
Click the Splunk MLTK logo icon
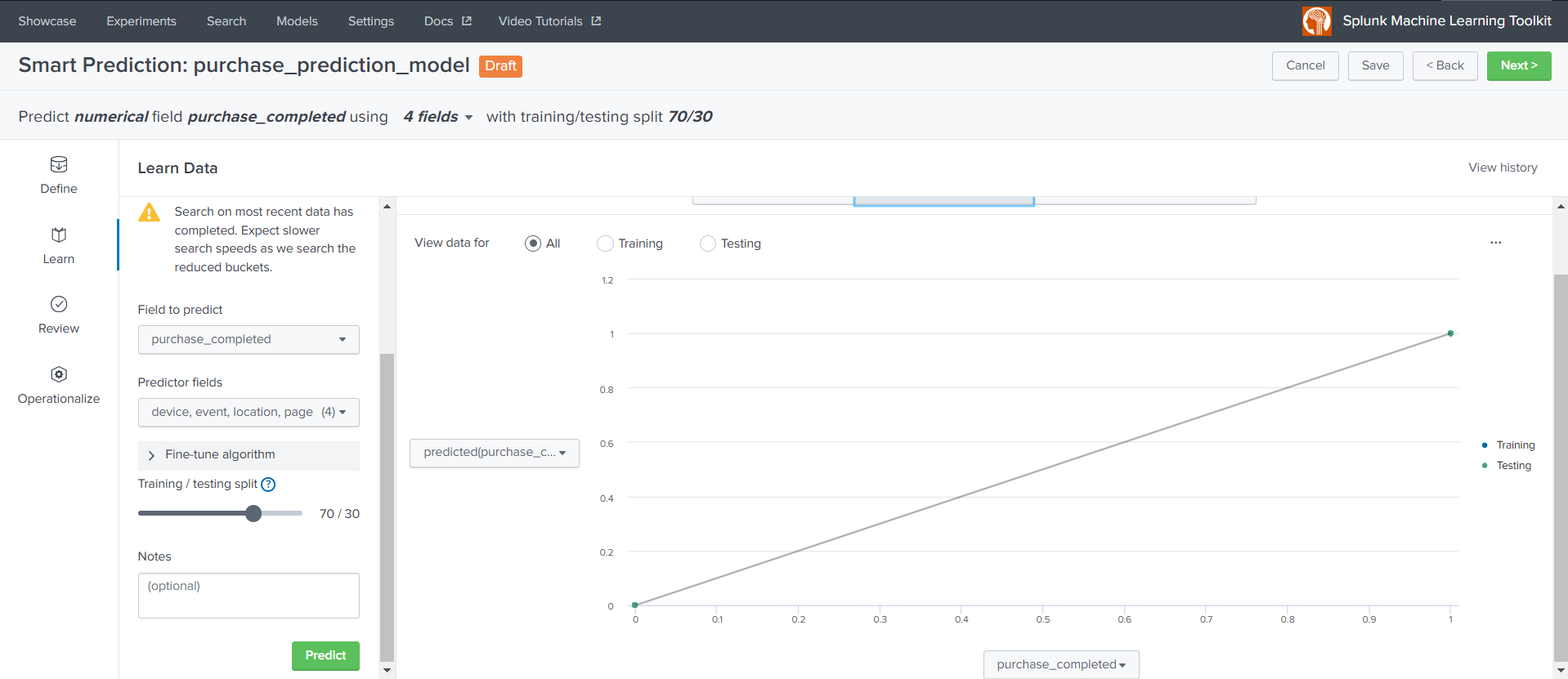pyautogui.click(x=1316, y=21)
